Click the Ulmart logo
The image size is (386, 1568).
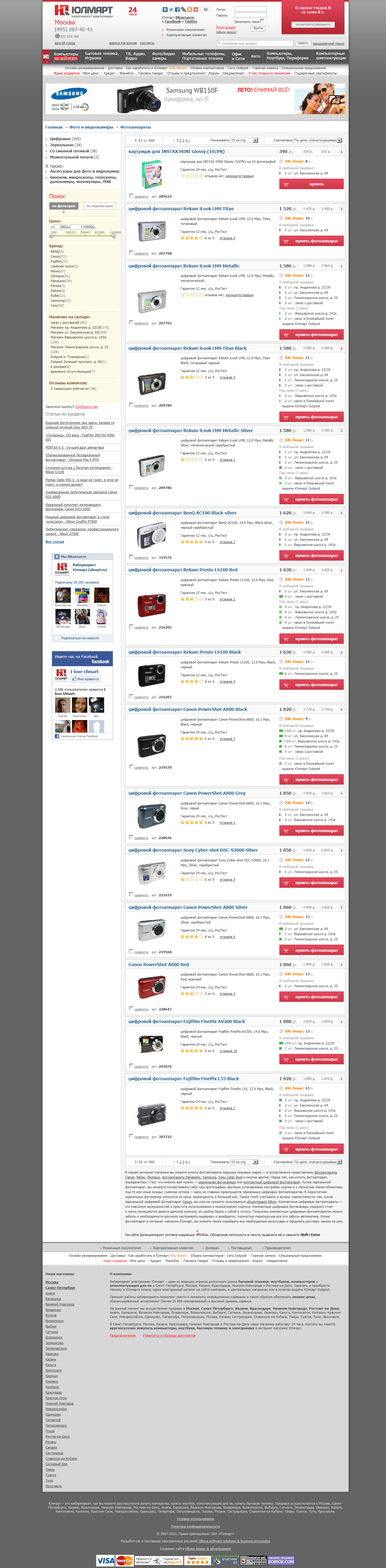tap(84, 11)
